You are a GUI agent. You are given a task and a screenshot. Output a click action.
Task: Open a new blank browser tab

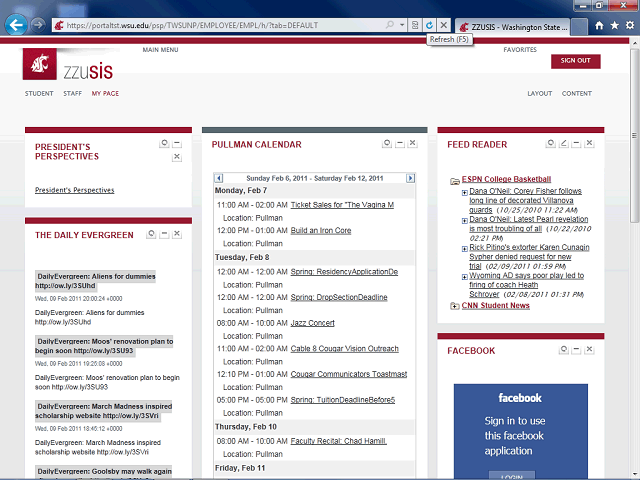(x=579, y=27)
